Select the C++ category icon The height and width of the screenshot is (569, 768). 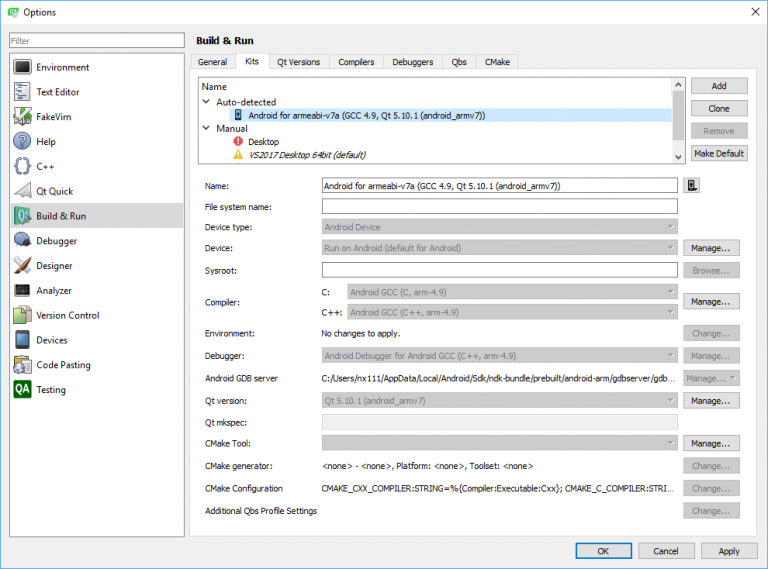pos(22,166)
